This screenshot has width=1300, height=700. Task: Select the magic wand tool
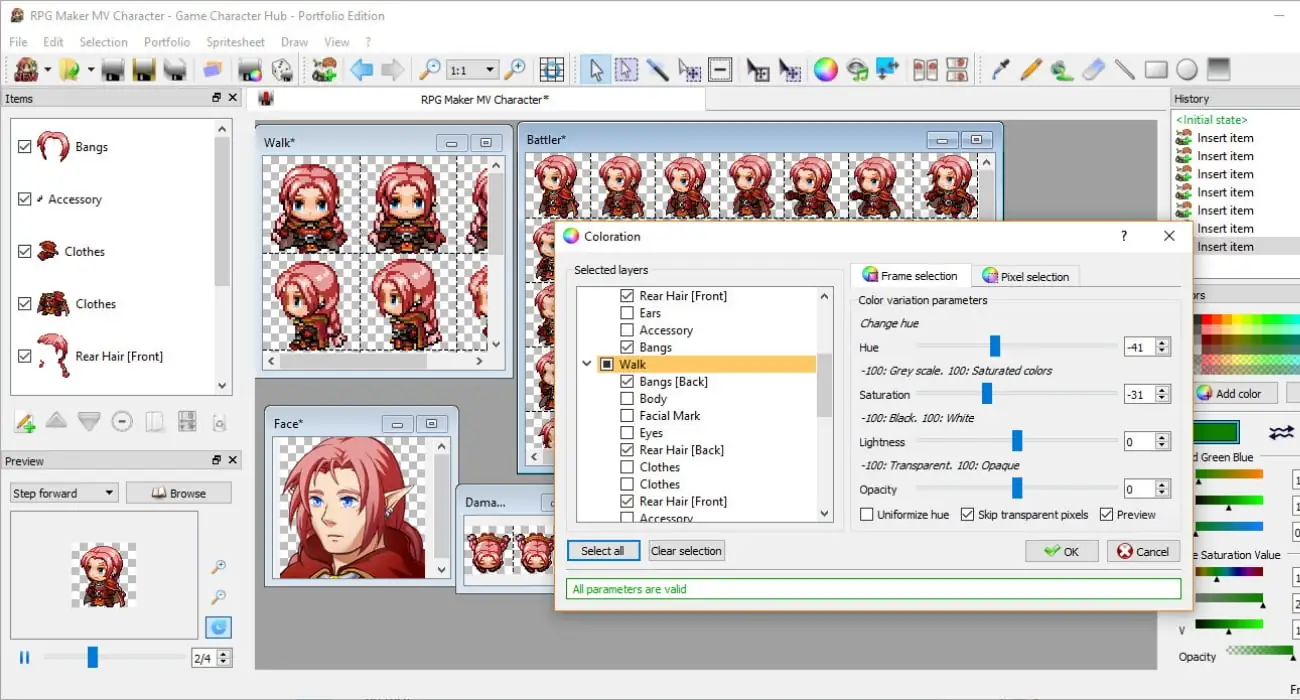[657, 69]
